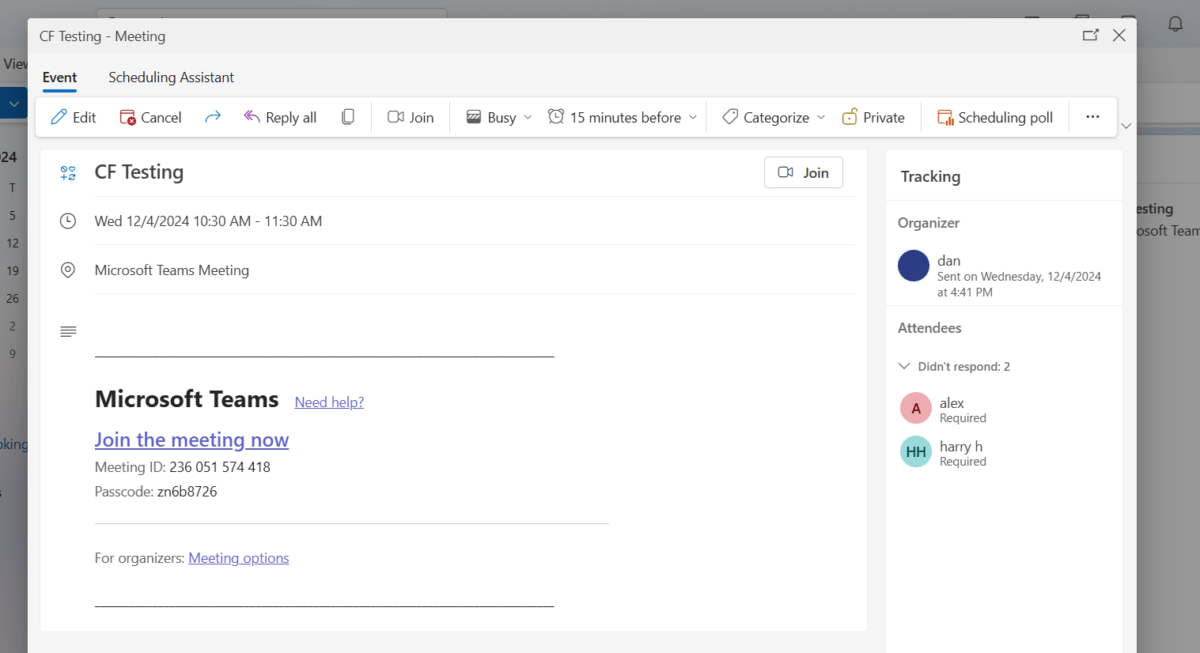Viewport: 1200px width, 653px height.
Task: Open the Categorize dropdown
Action: pyautogui.click(x=774, y=117)
